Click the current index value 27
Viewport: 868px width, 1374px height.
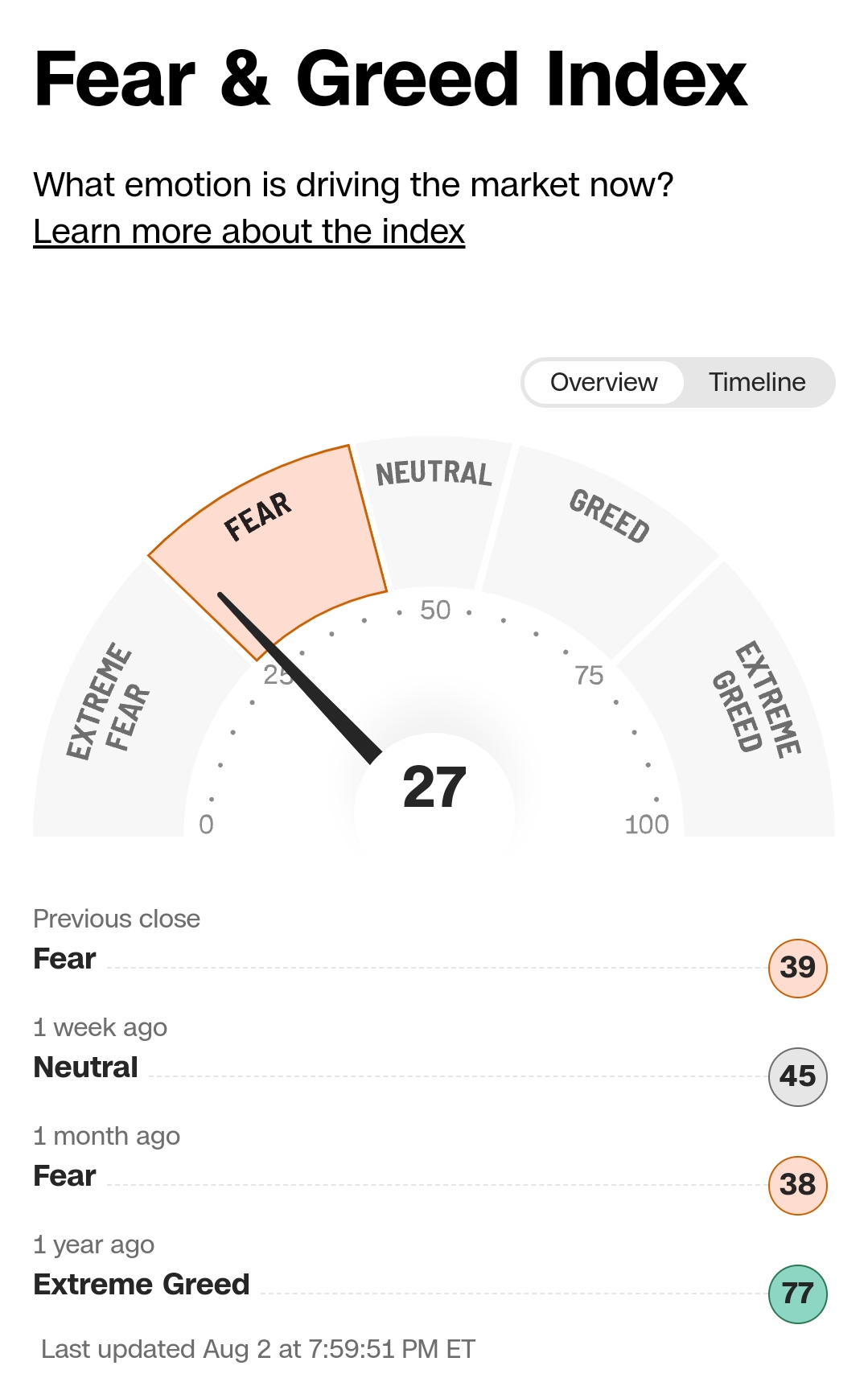click(x=434, y=787)
